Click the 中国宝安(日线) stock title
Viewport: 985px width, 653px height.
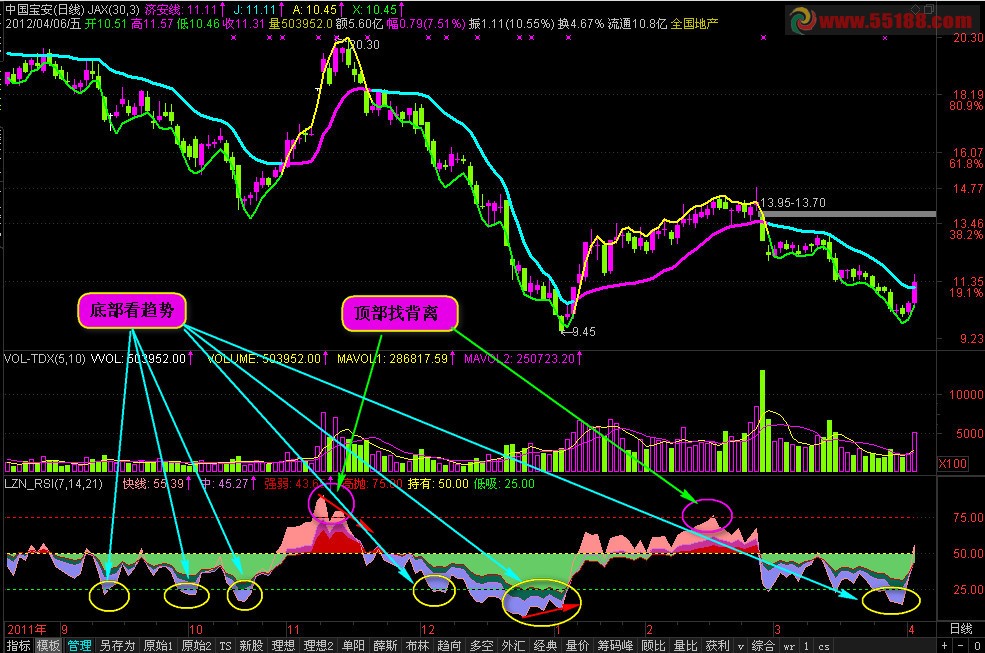coord(44,9)
